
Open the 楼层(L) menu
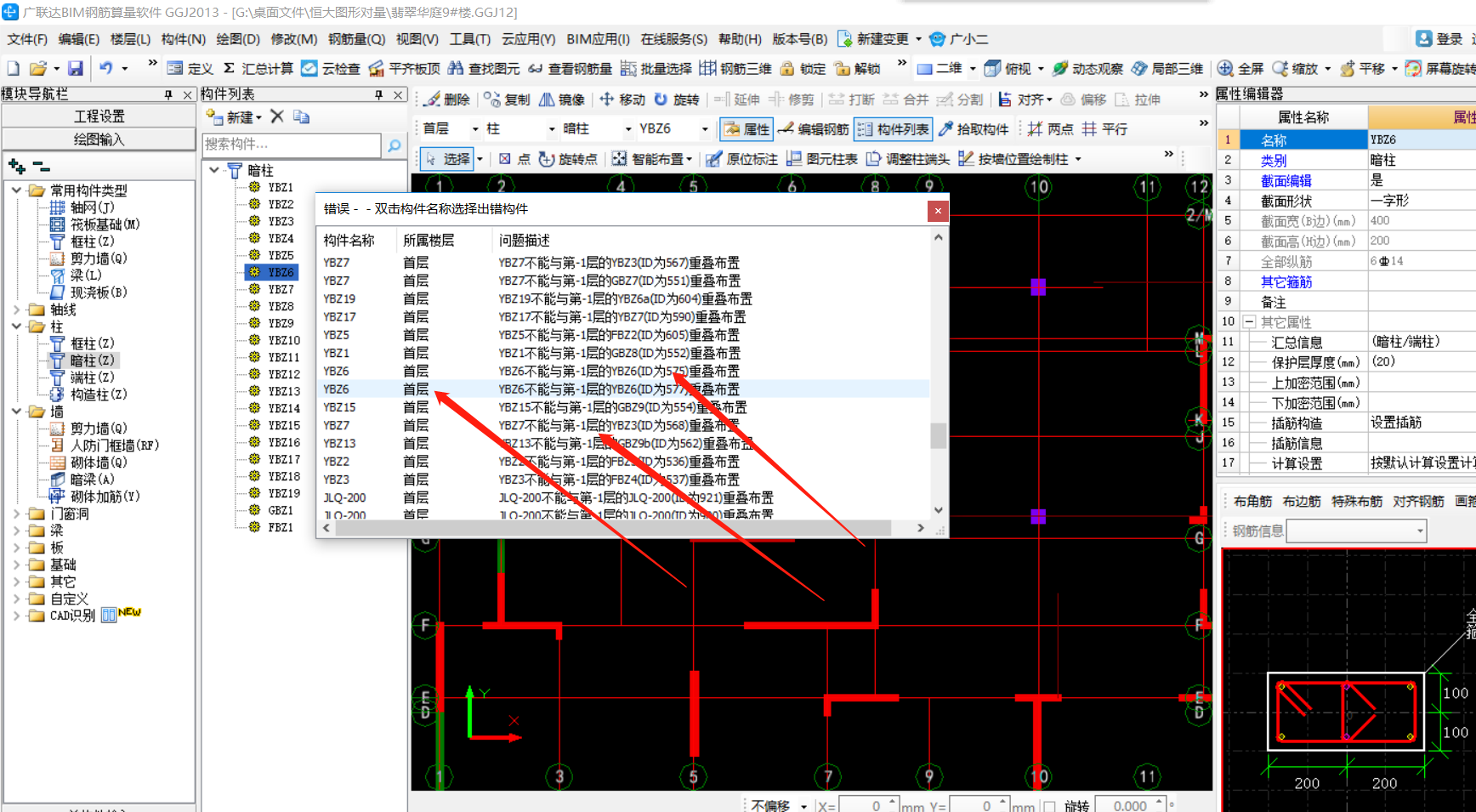pyautogui.click(x=130, y=39)
